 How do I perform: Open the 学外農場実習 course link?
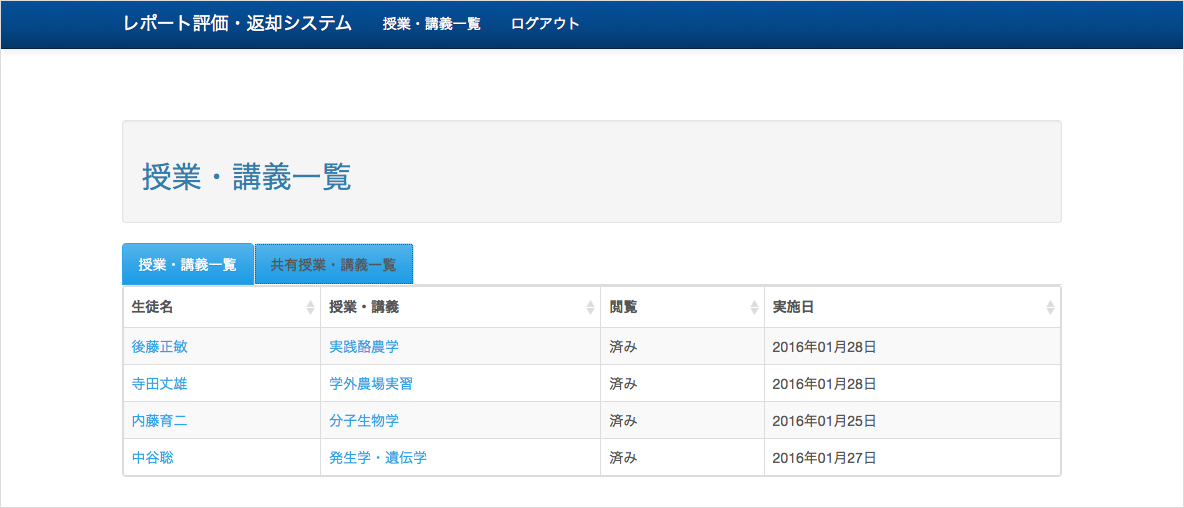point(371,384)
